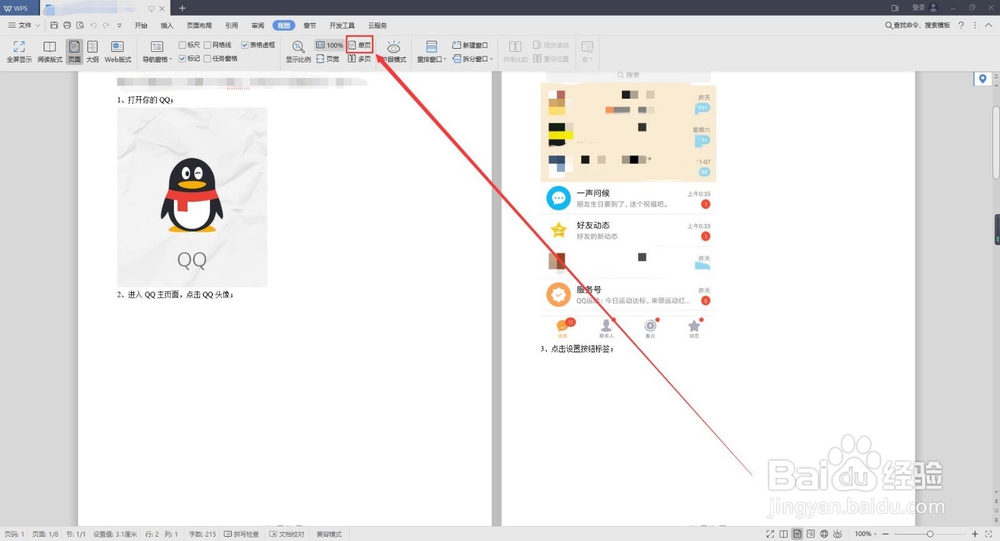Open a new window (新建窗口)
This screenshot has height=541, width=1000.
tap(470, 45)
